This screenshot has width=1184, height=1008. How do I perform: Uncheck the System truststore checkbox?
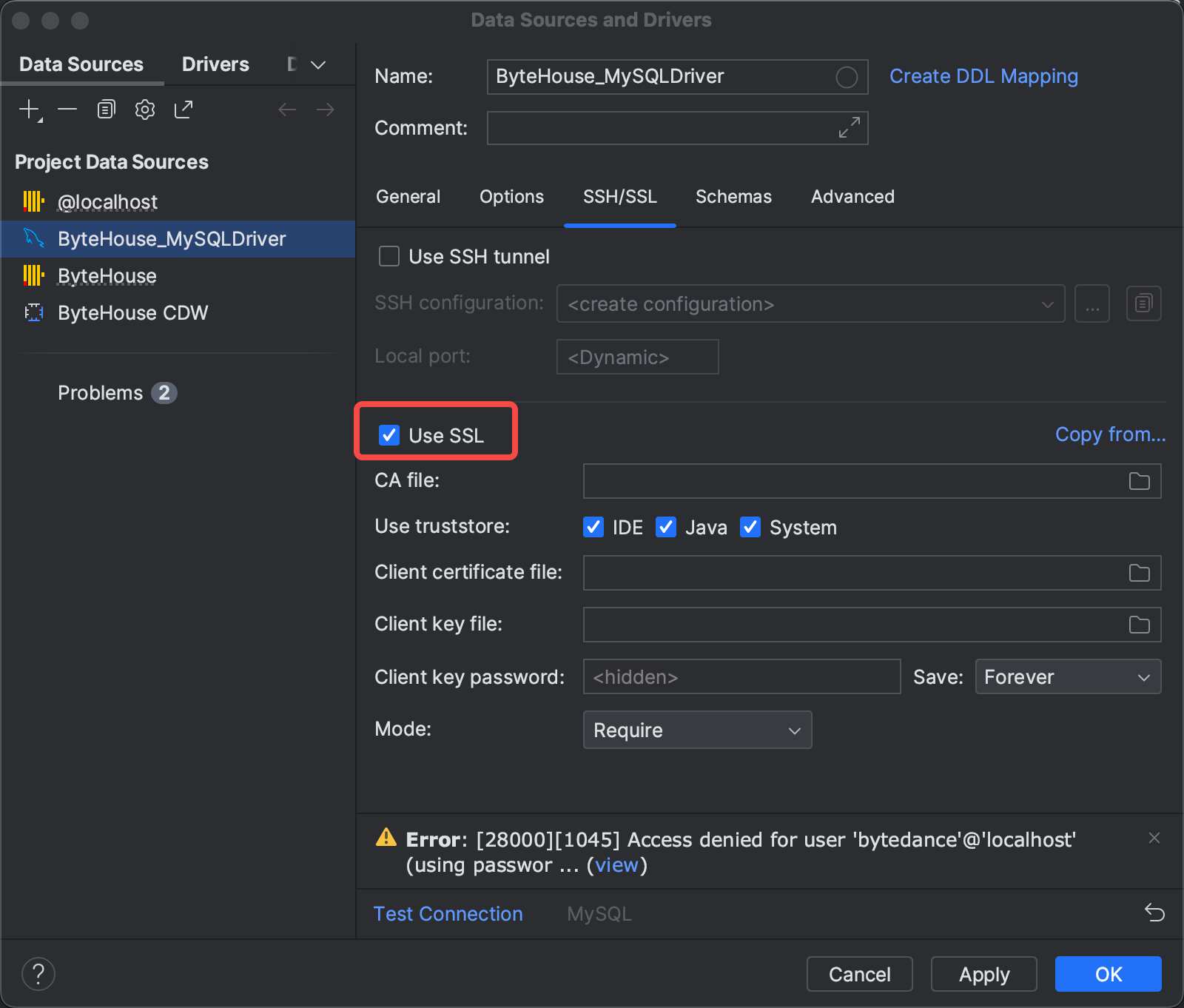pyautogui.click(x=750, y=527)
